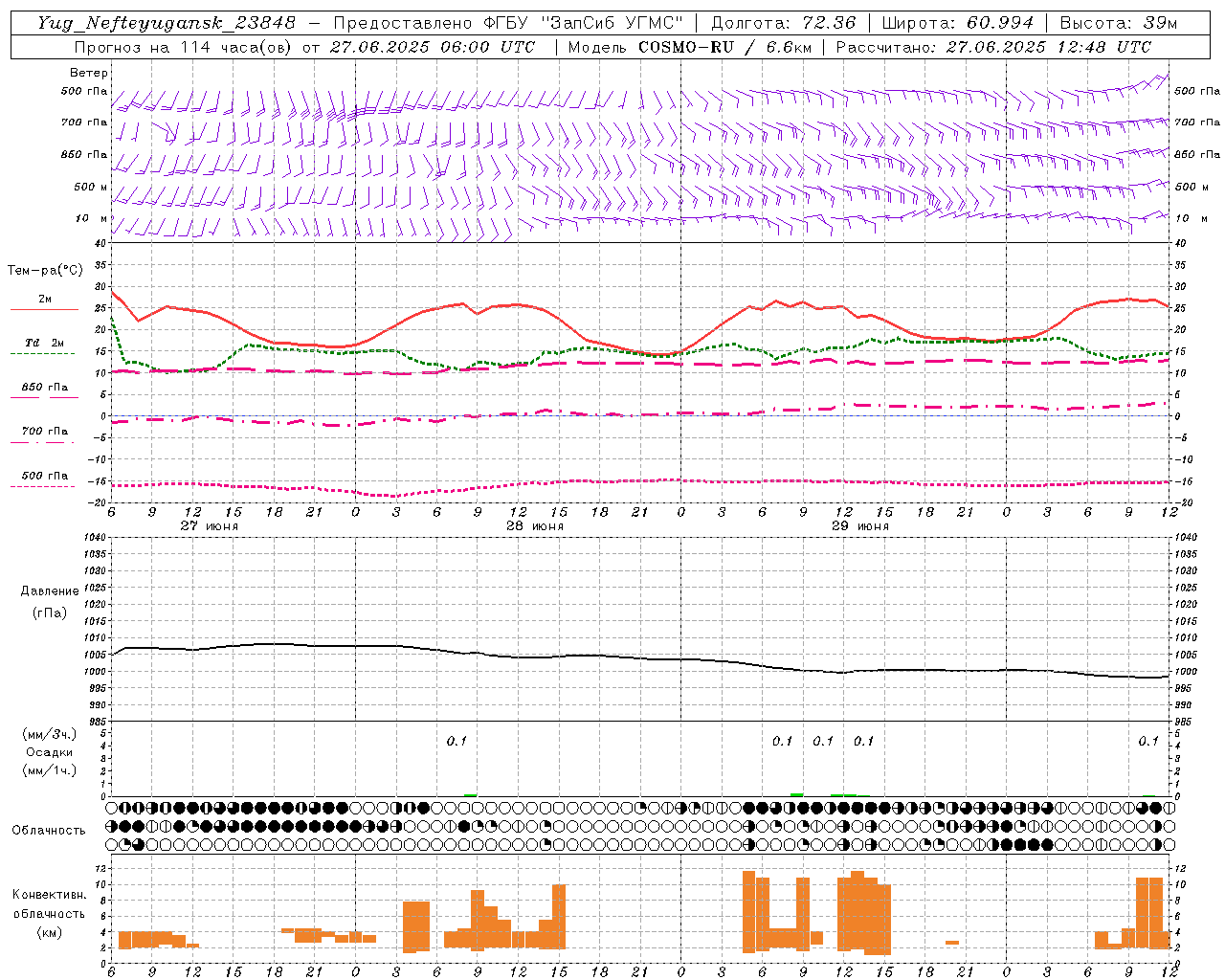Click the 'Конвективн.' convective cloud label
This screenshot has height=980, width=1225.
(x=49, y=895)
